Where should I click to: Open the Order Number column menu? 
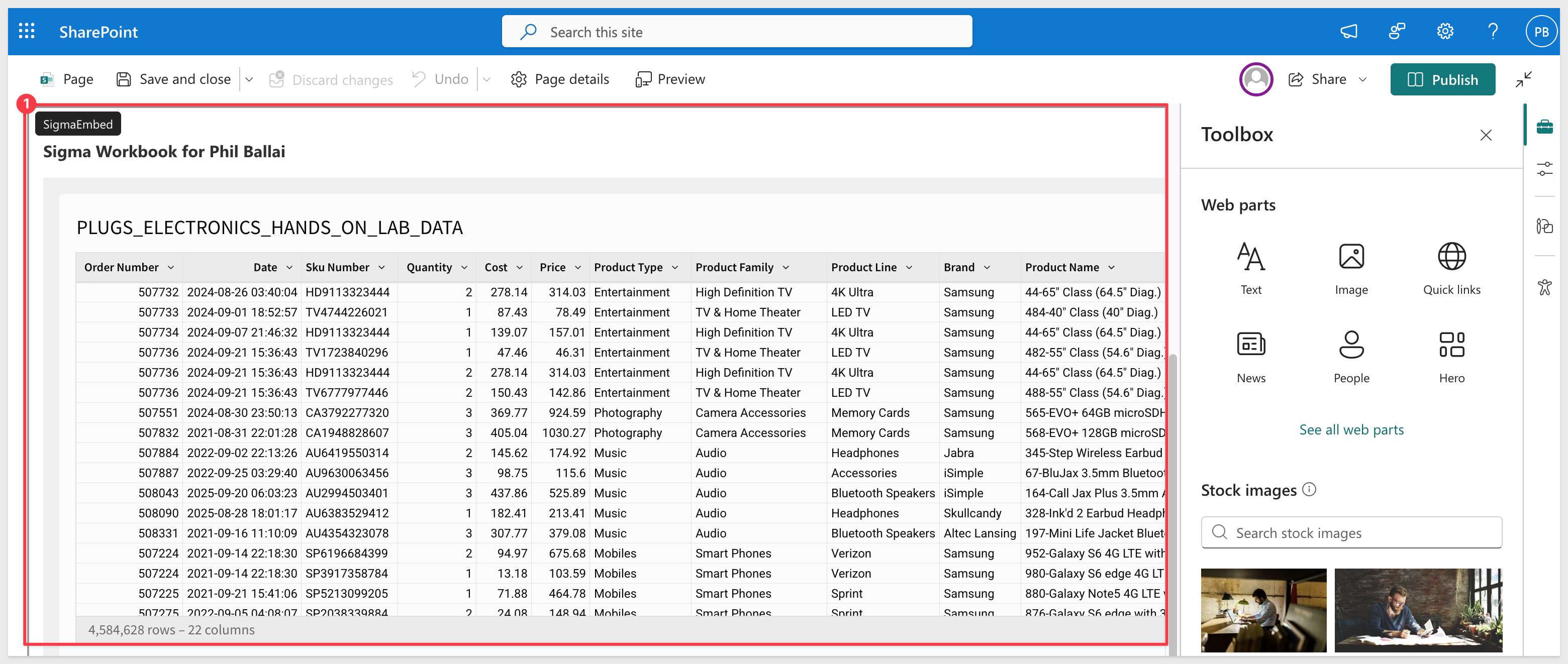pyautogui.click(x=170, y=267)
